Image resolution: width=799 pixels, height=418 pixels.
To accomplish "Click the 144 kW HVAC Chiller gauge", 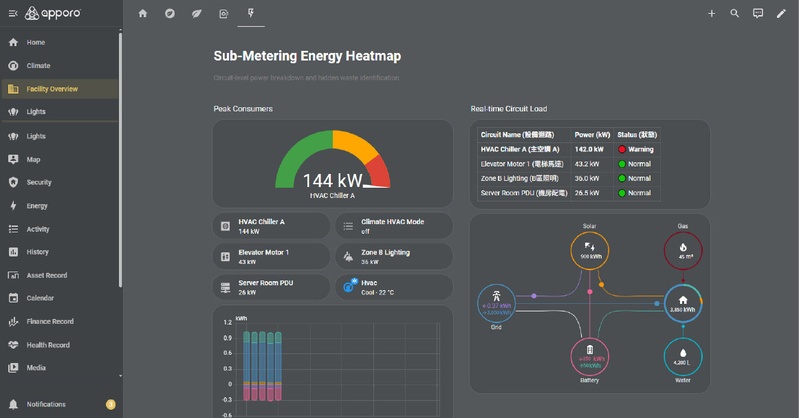I will pos(333,164).
